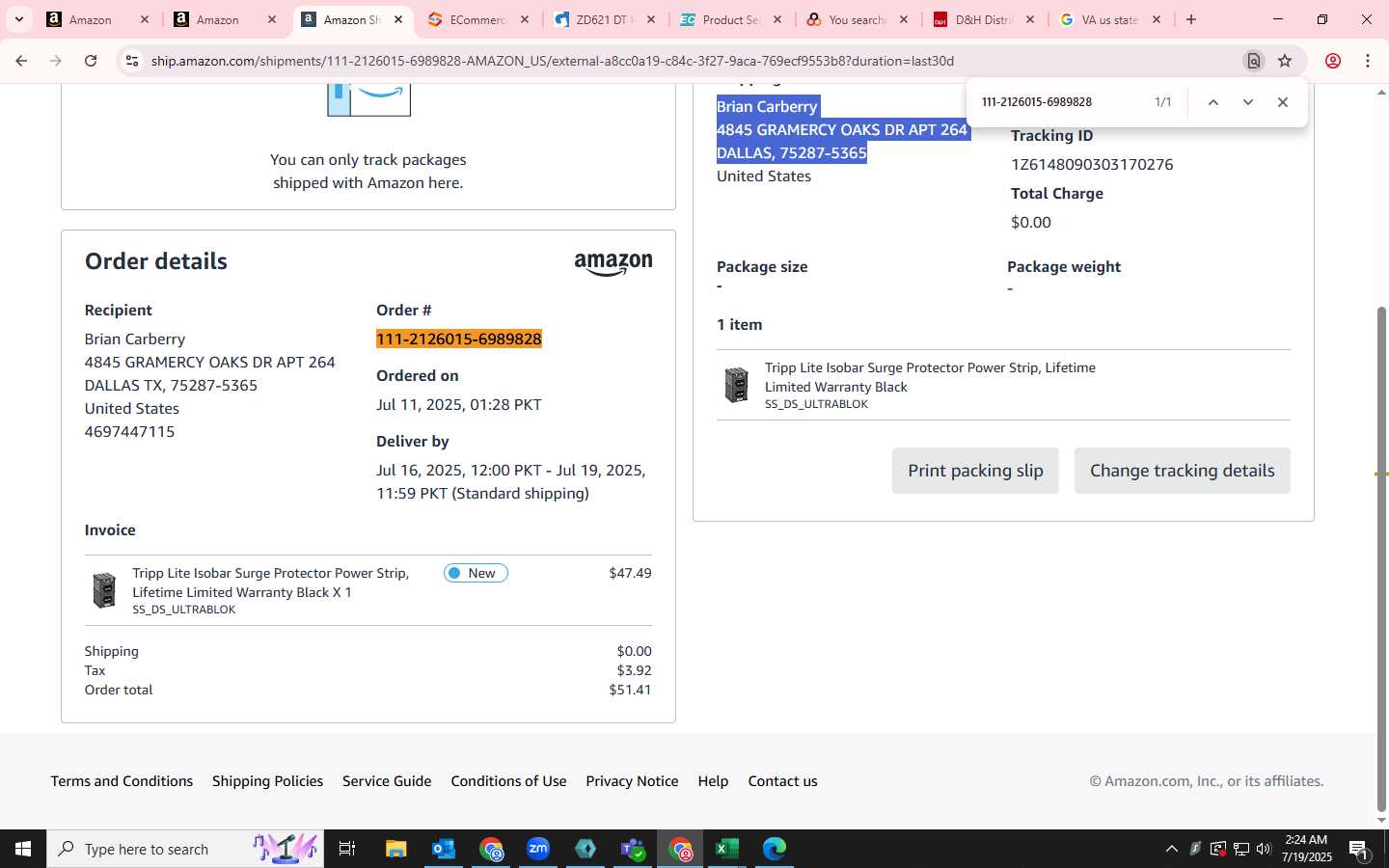Open the notification center icon
The image size is (1389, 868).
(1359, 850)
